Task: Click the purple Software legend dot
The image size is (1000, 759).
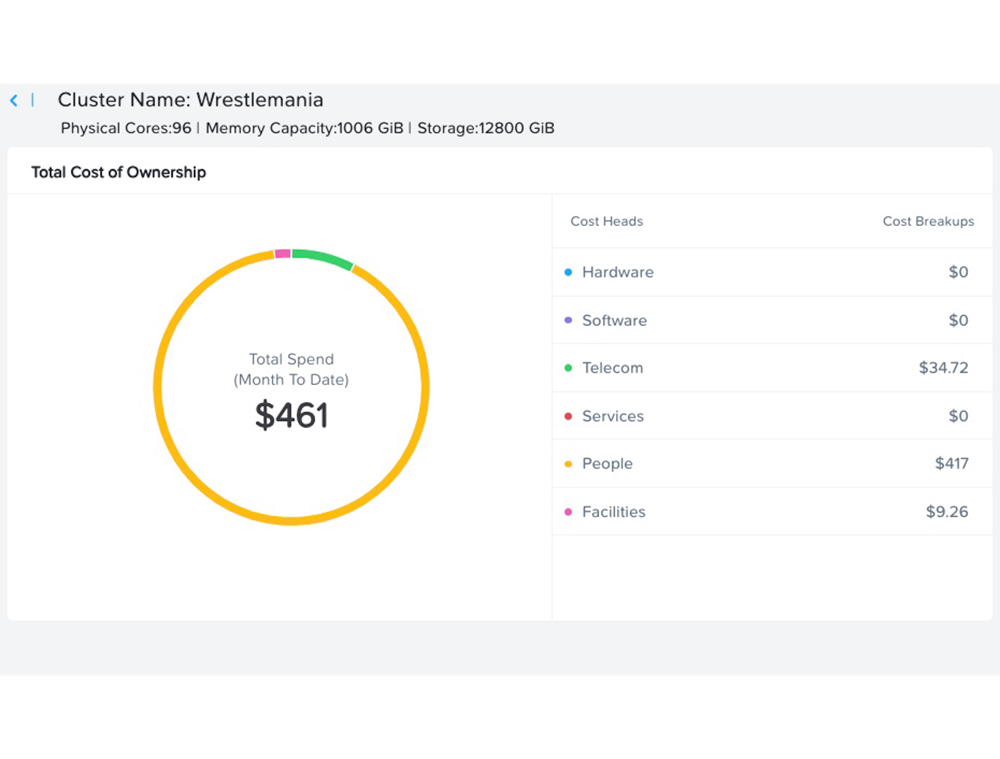Action: click(568, 320)
